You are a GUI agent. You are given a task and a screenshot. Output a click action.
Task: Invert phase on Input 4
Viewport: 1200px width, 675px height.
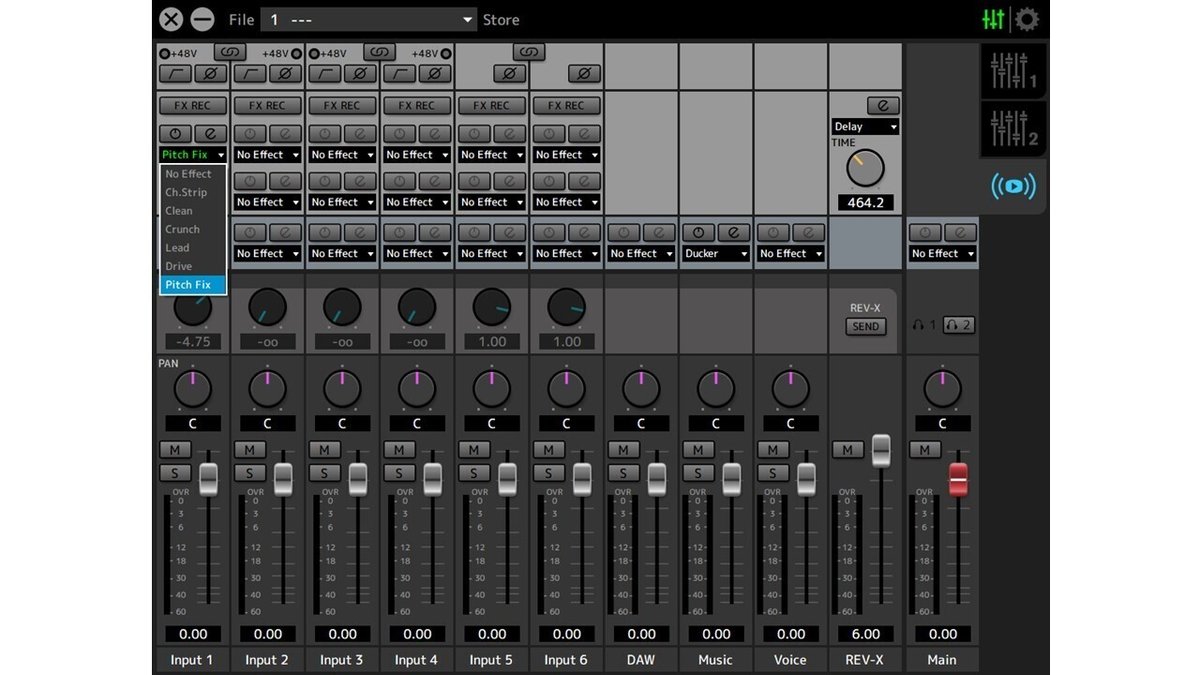(x=436, y=74)
